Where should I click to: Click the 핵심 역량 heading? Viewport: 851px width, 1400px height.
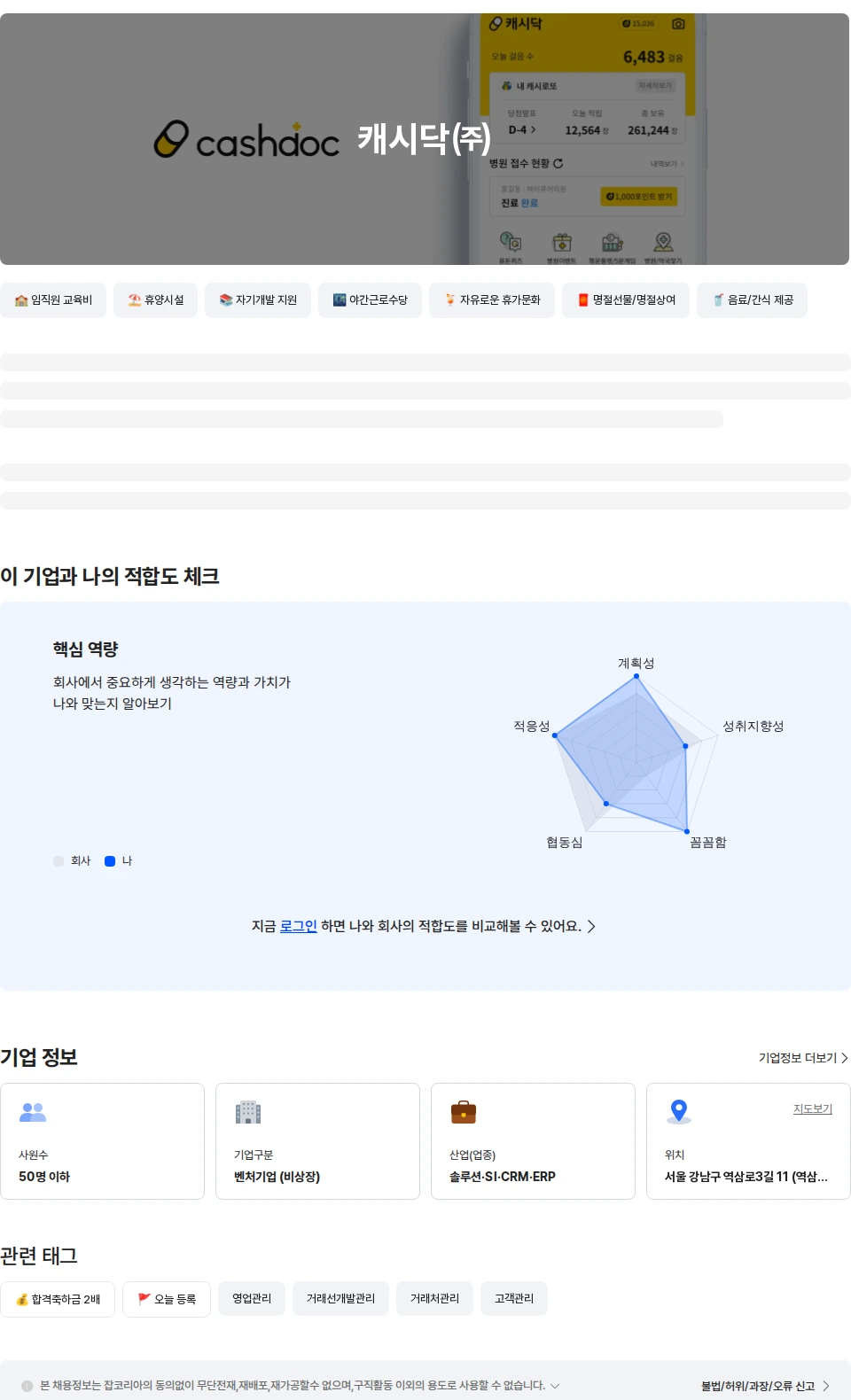(85, 649)
